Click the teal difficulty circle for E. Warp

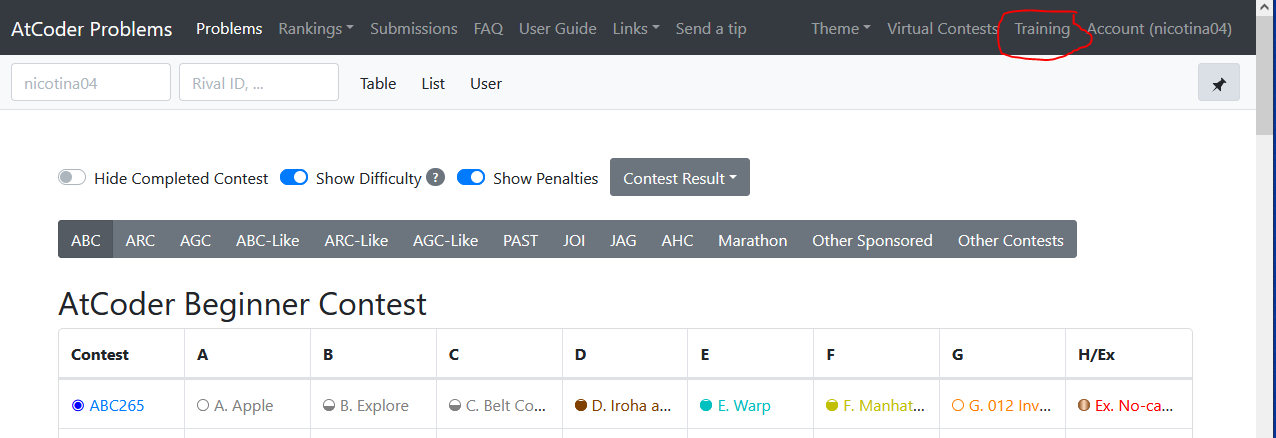pyautogui.click(x=706, y=406)
